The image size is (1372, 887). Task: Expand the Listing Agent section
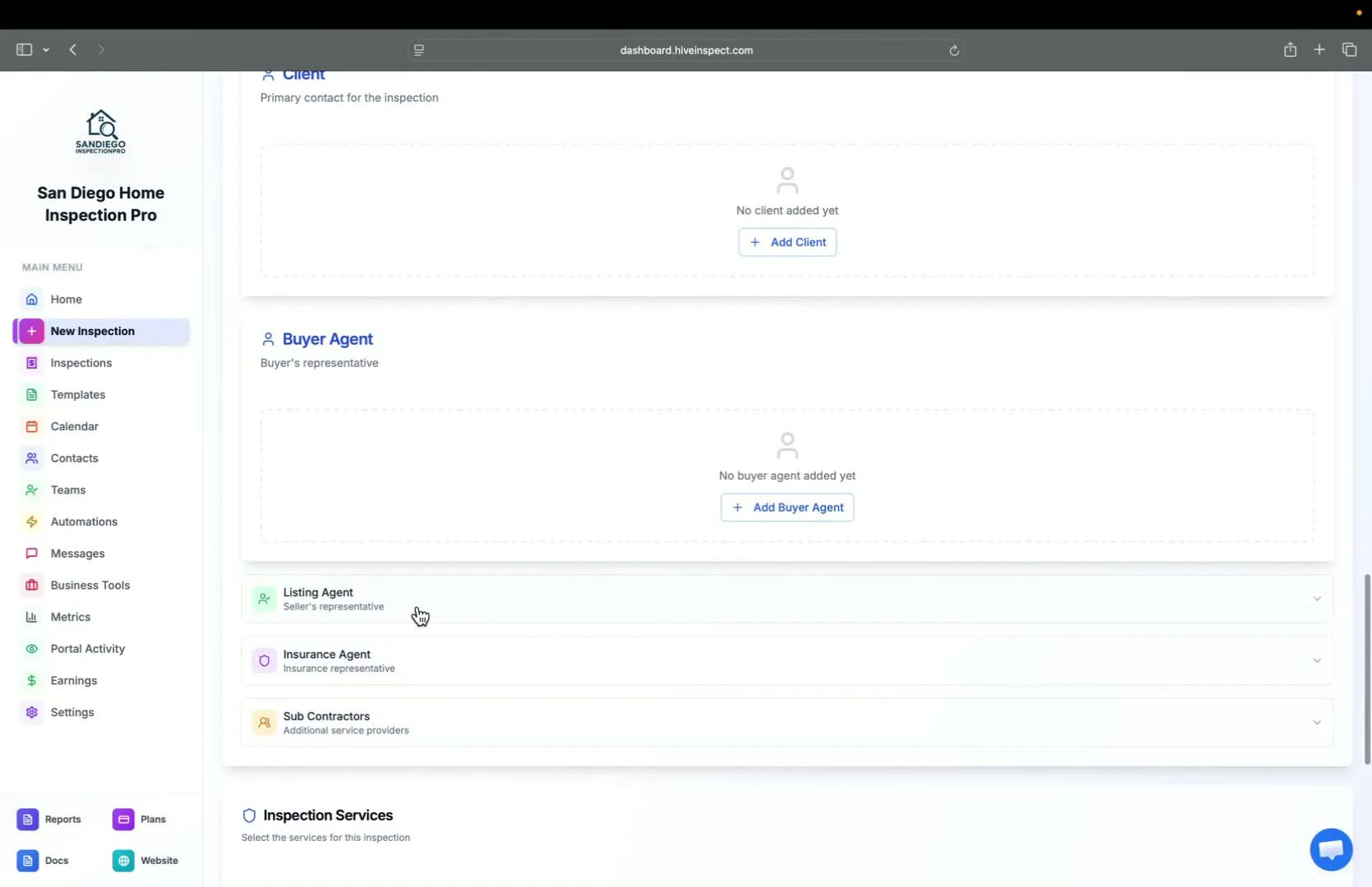[x=787, y=598]
